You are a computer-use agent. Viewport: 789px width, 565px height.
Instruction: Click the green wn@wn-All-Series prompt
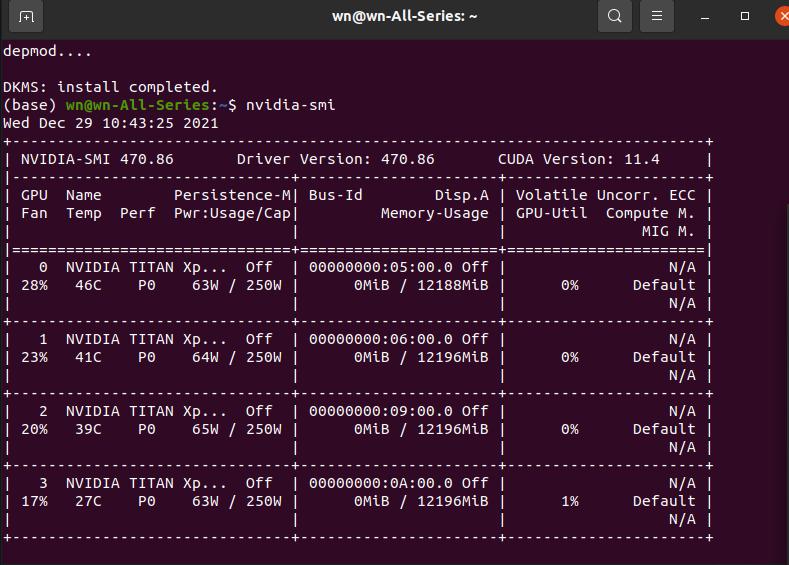pyautogui.click(x=137, y=105)
